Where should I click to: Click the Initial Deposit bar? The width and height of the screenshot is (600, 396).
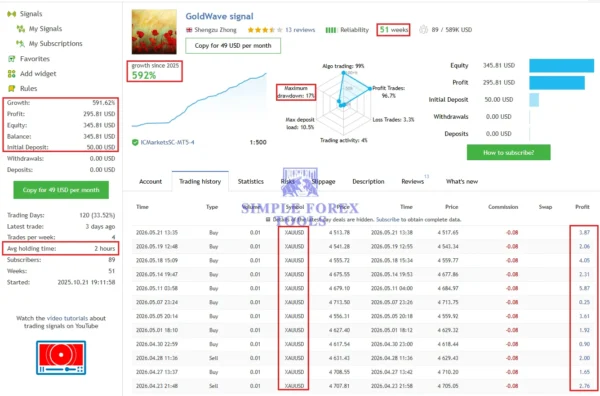point(534,100)
